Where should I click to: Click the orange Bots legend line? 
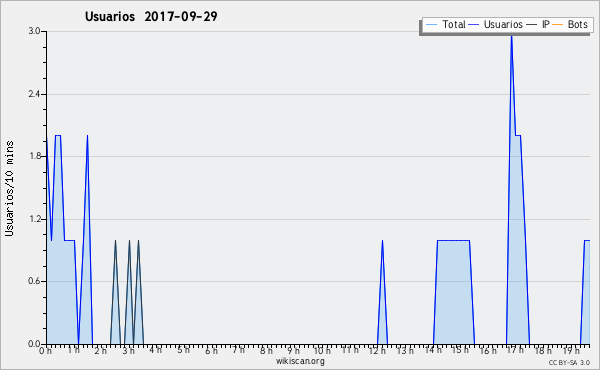point(558,25)
